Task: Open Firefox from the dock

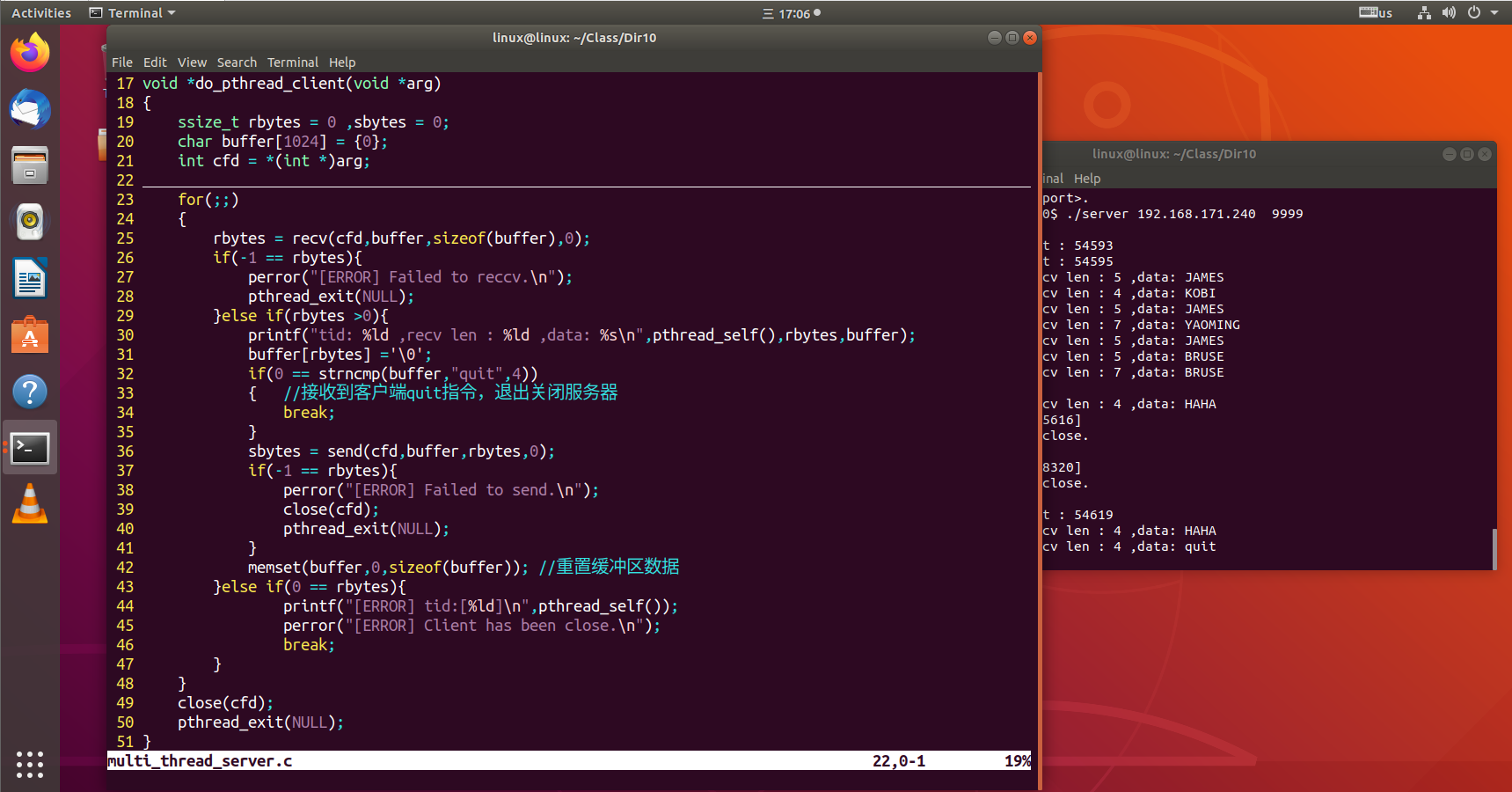Action: coord(30,53)
